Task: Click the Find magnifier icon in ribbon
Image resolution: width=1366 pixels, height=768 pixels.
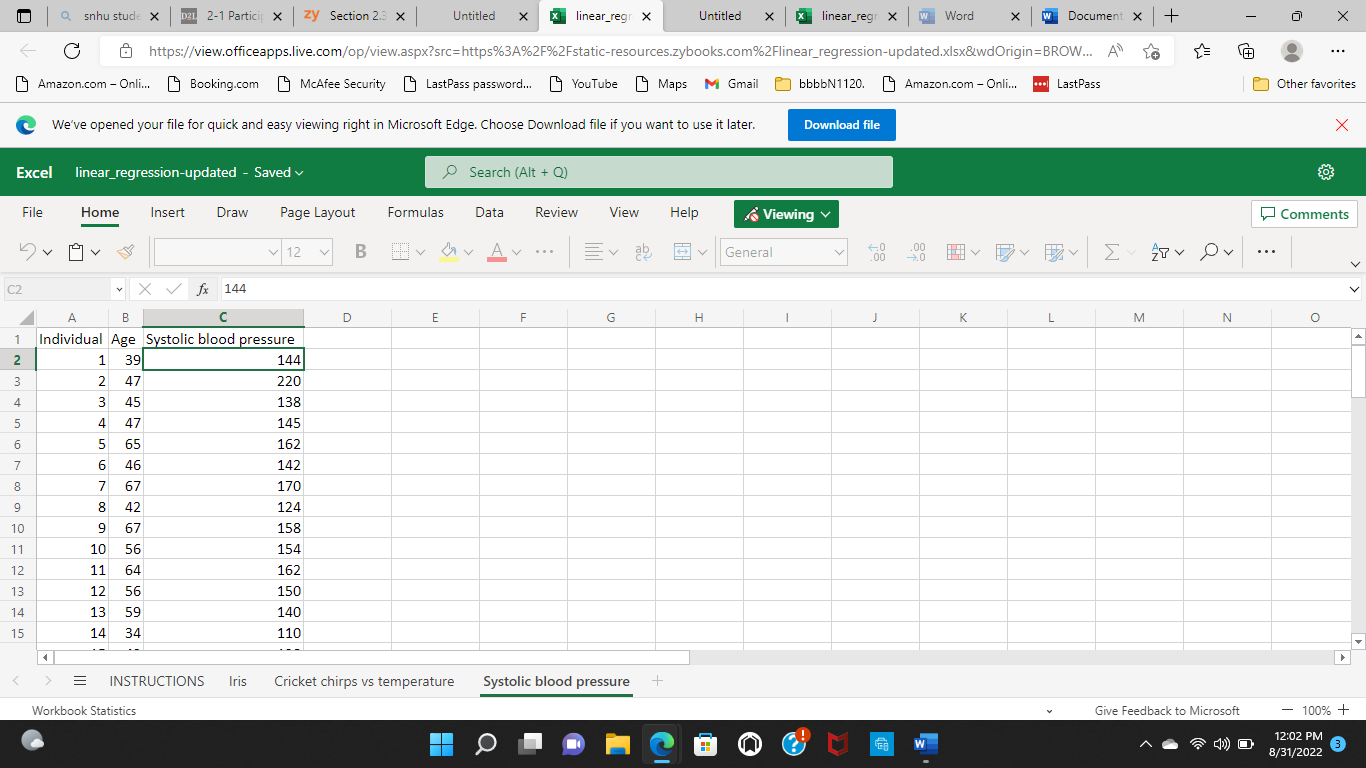Action: [x=1210, y=252]
